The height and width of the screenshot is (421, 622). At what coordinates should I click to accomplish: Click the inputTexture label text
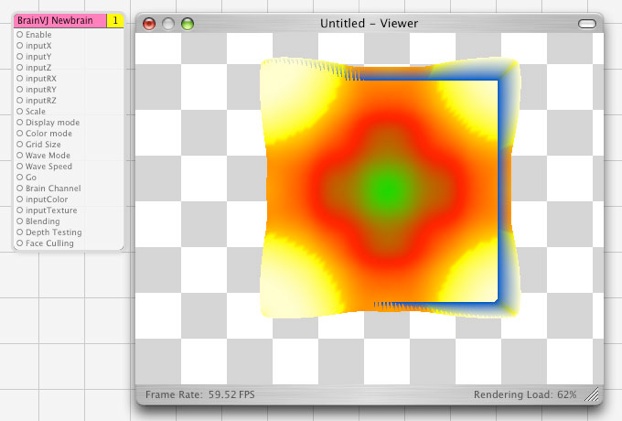coord(52,210)
